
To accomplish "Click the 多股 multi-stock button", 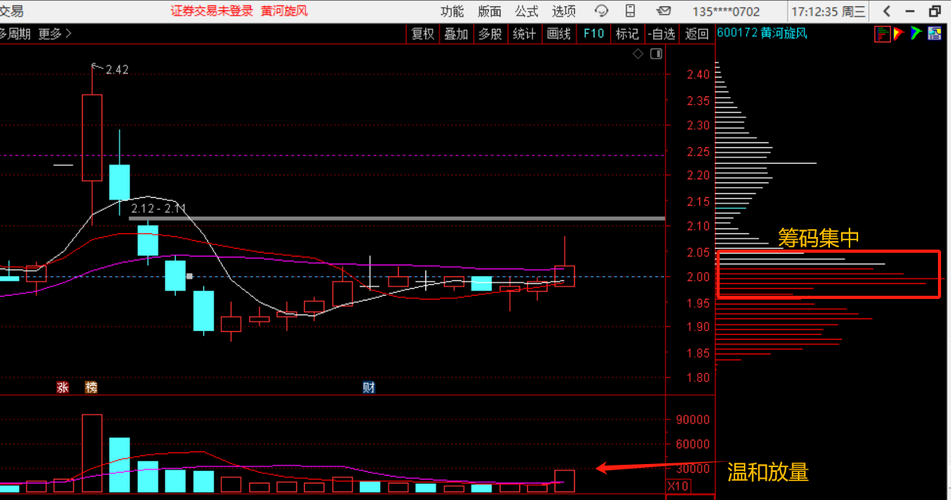I will pyautogui.click(x=490, y=34).
